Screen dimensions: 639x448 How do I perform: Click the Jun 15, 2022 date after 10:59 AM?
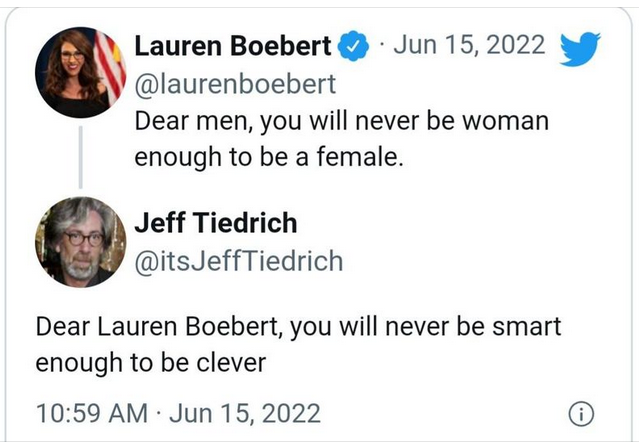click(x=245, y=413)
